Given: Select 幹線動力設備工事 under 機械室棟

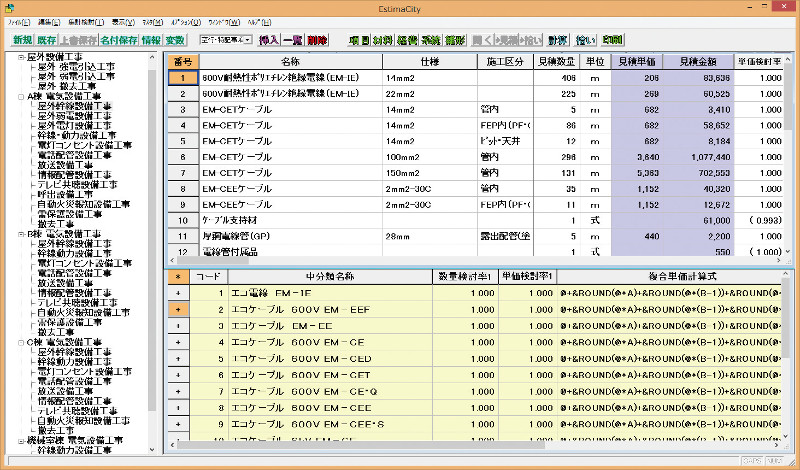Looking at the screenshot, I should tap(74, 451).
